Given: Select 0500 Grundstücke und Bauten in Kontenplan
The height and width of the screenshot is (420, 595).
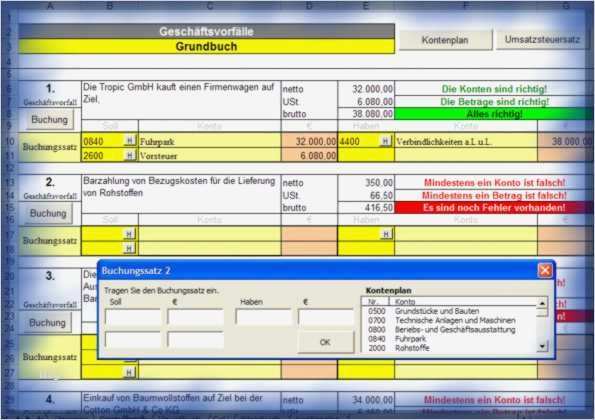Looking at the screenshot, I should 449,311.
